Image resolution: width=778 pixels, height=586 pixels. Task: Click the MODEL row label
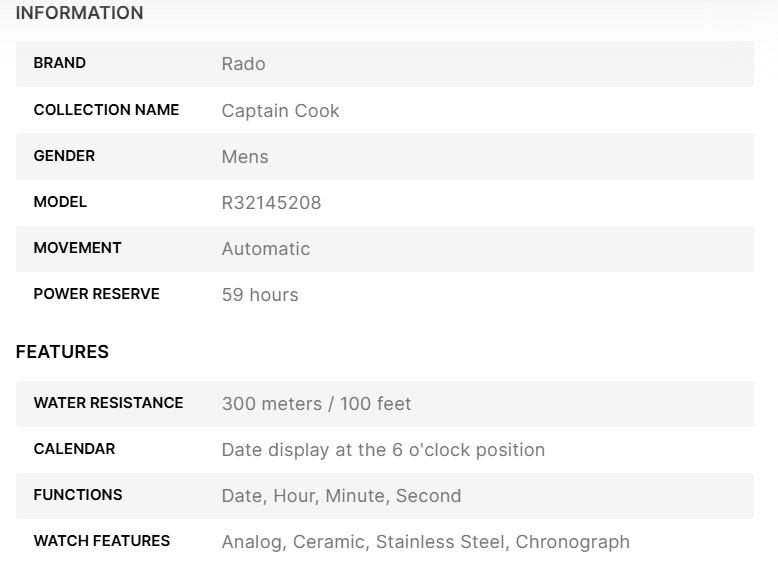point(60,202)
